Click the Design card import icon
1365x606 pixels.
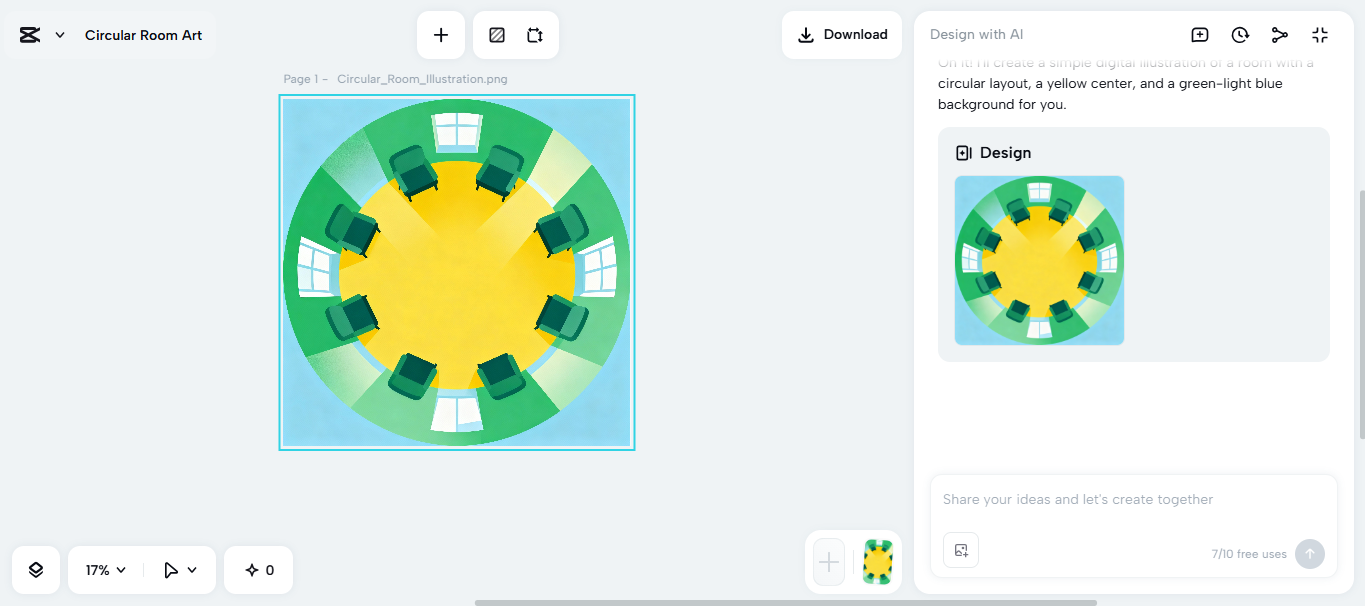pyautogui.click(x=964, y=153)
